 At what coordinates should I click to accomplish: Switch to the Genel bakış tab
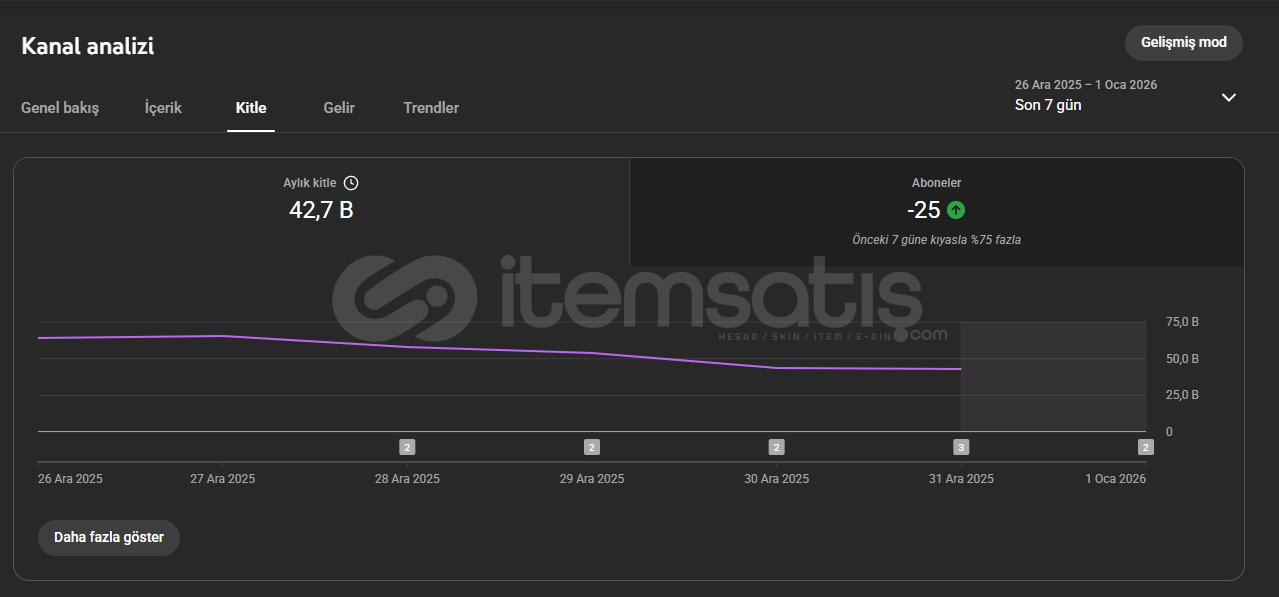click(x=60, y=108)
